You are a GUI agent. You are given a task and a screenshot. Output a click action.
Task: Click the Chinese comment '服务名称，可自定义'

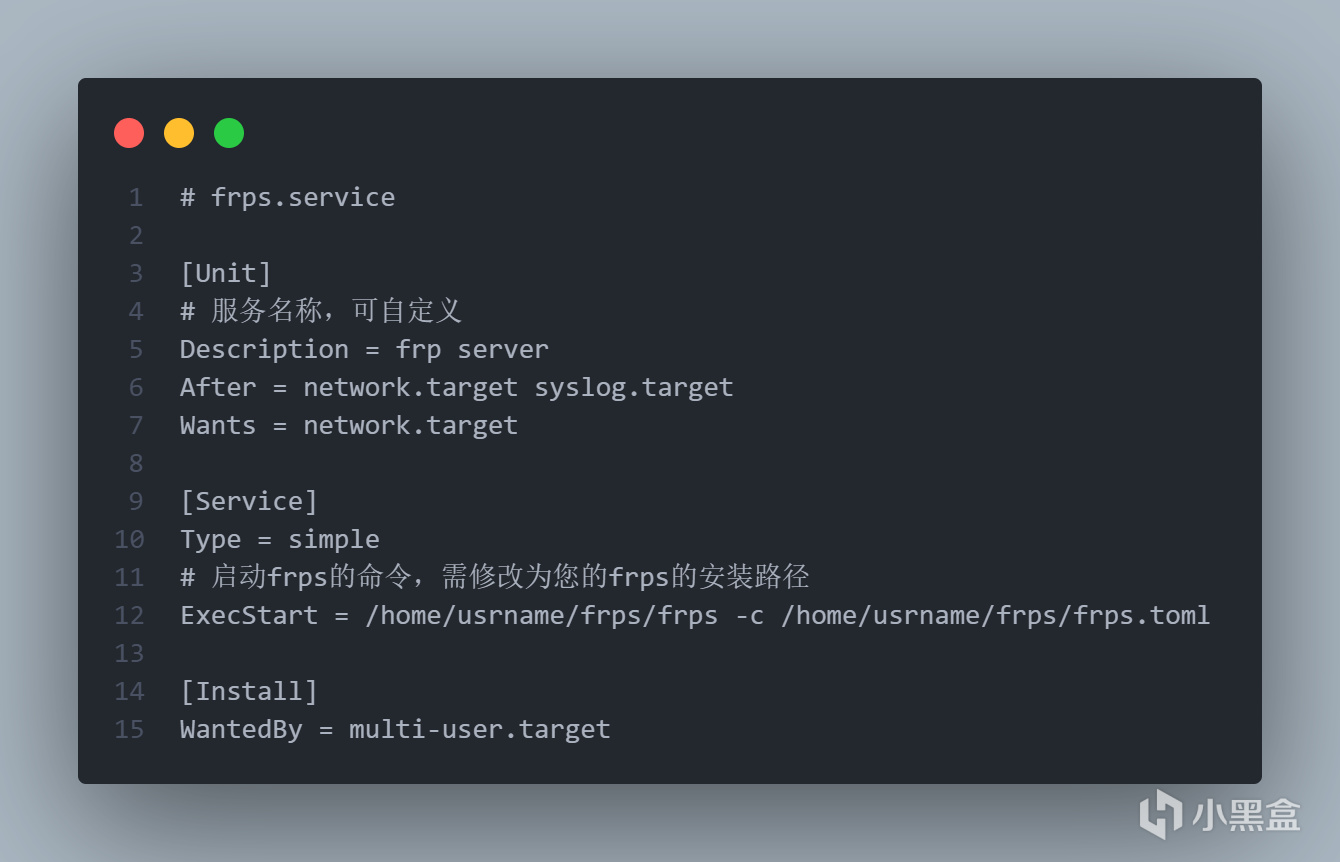tap(336, 311)
